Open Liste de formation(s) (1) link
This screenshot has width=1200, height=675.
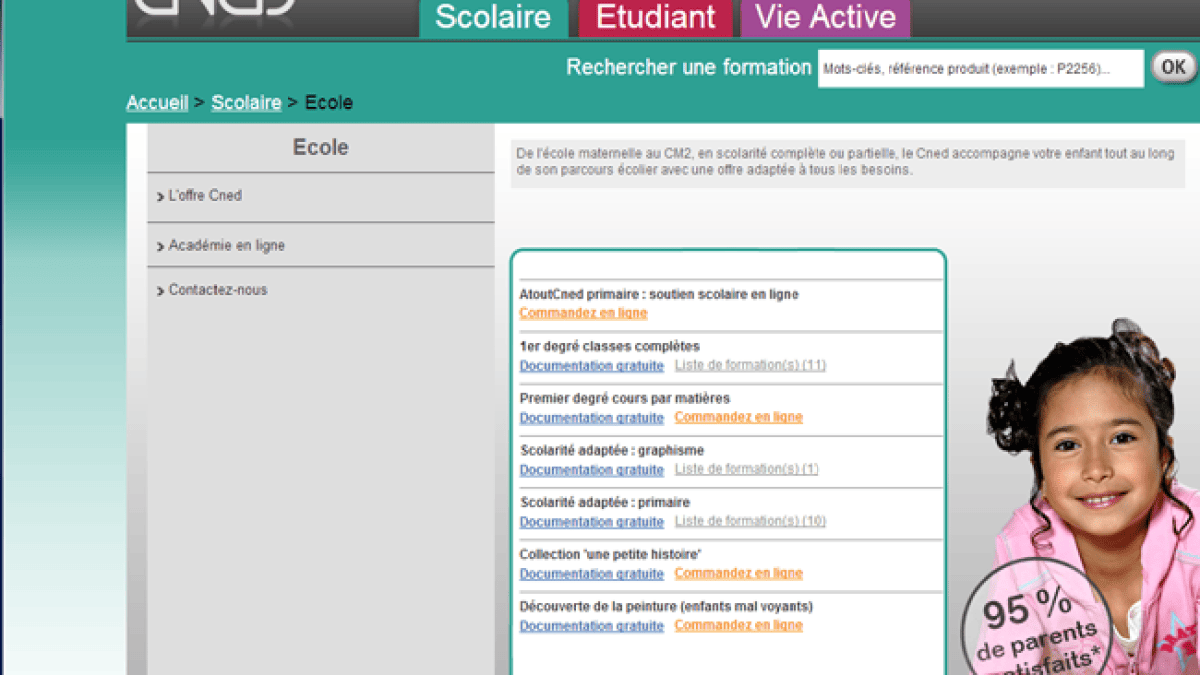(x=746, y=469)
